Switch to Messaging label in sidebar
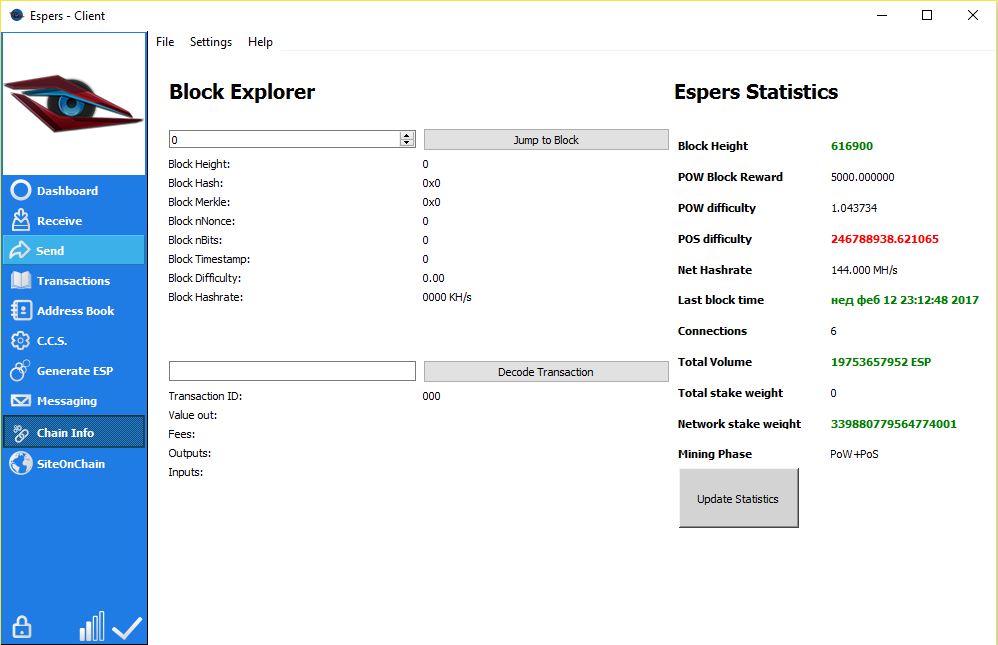 click(67, 401)
